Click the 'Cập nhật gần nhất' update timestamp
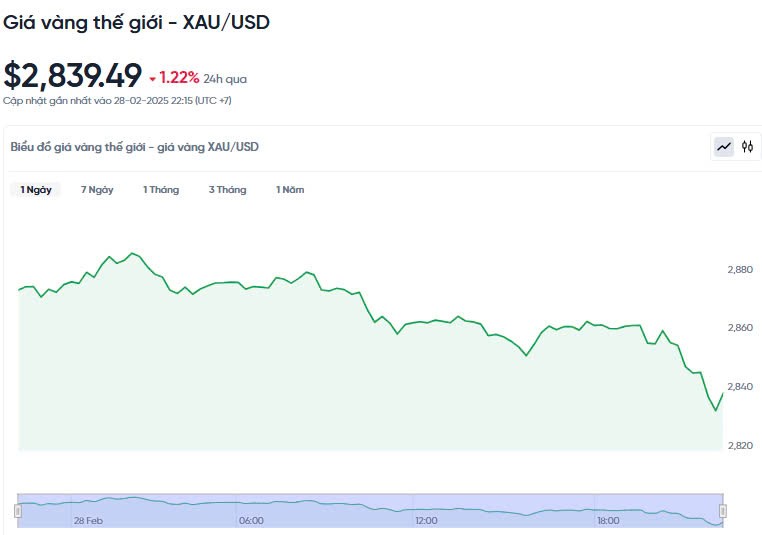762x535 pixels. click(x=117, y=101)
